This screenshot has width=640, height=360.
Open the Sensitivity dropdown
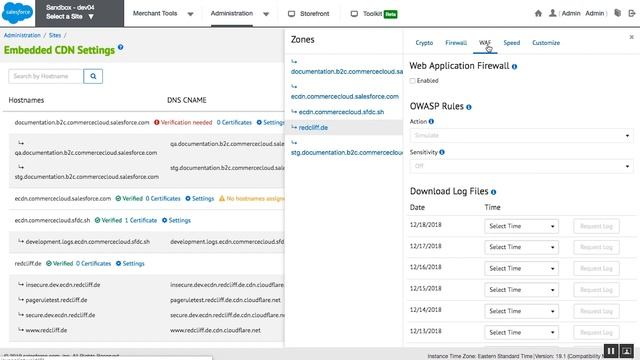[521, 166]
